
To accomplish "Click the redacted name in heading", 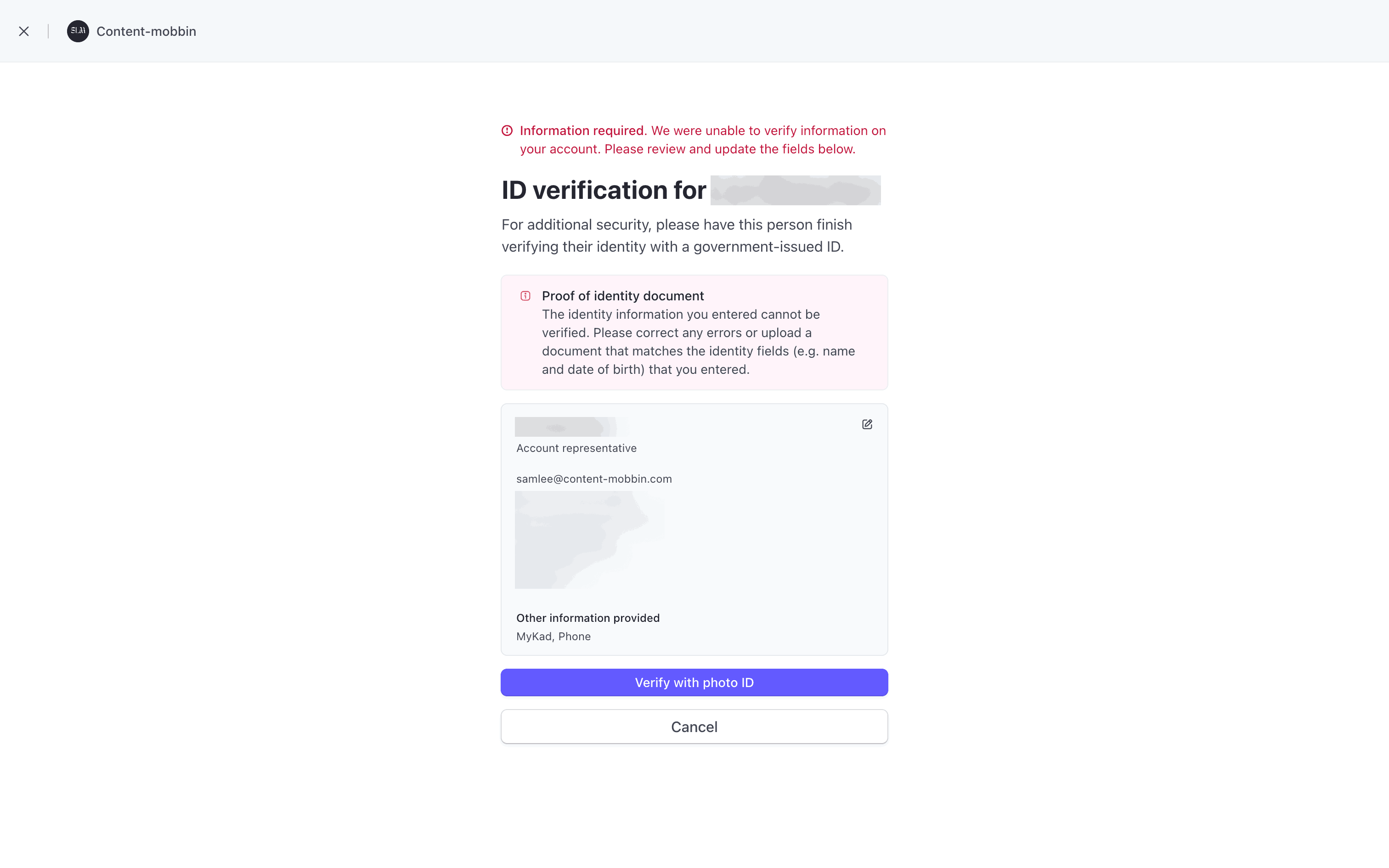I will (x=795, y=191).
